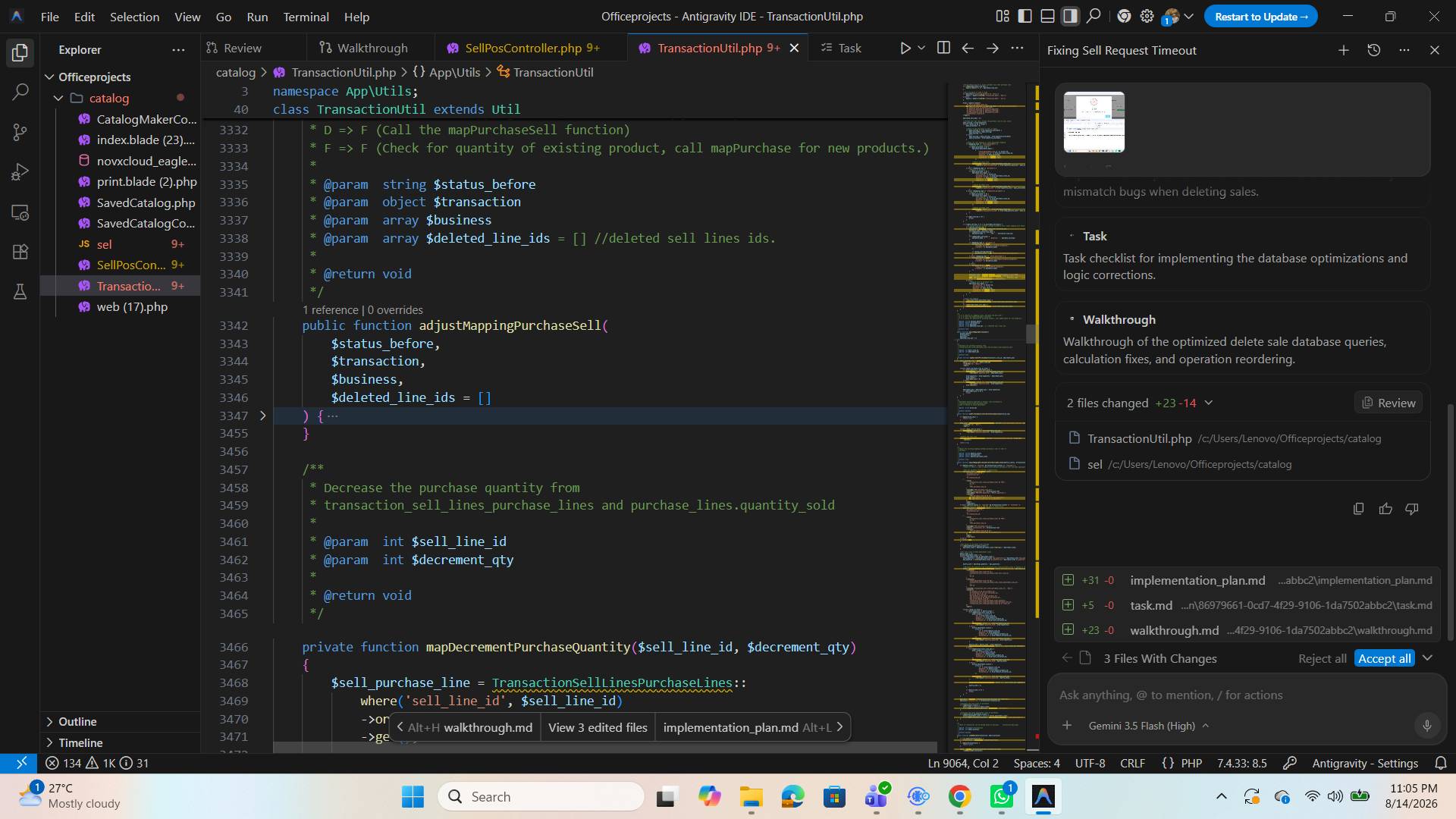Toggle the bottom panel layout
Viewport: 1456px width, 819px height.
tap(1047, 16)
